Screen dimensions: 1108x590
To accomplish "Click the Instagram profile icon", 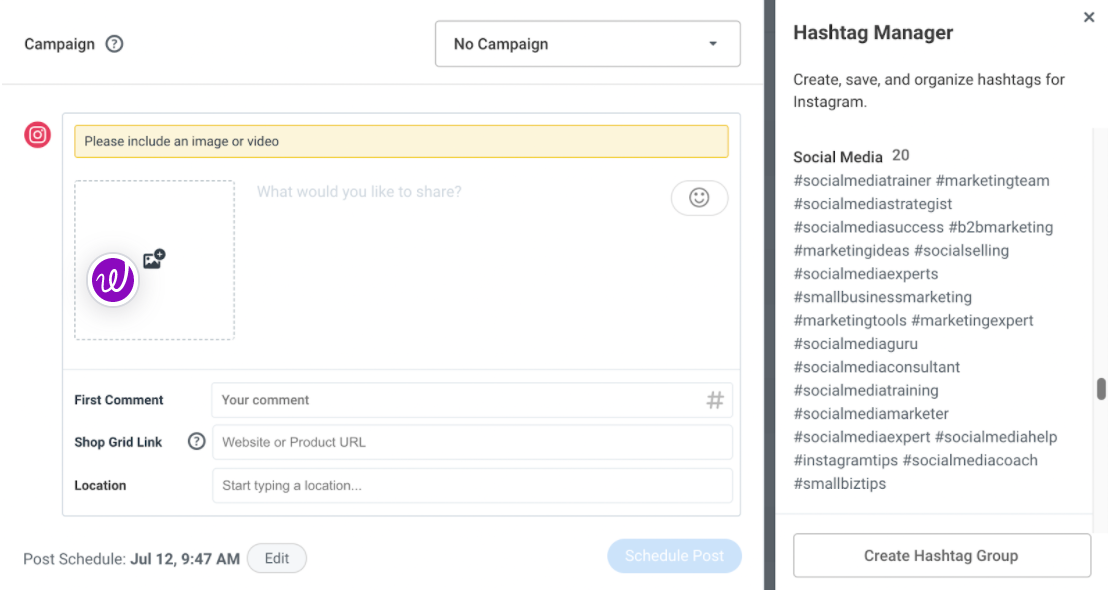I will pyautogui.click(x=38, y=135).
